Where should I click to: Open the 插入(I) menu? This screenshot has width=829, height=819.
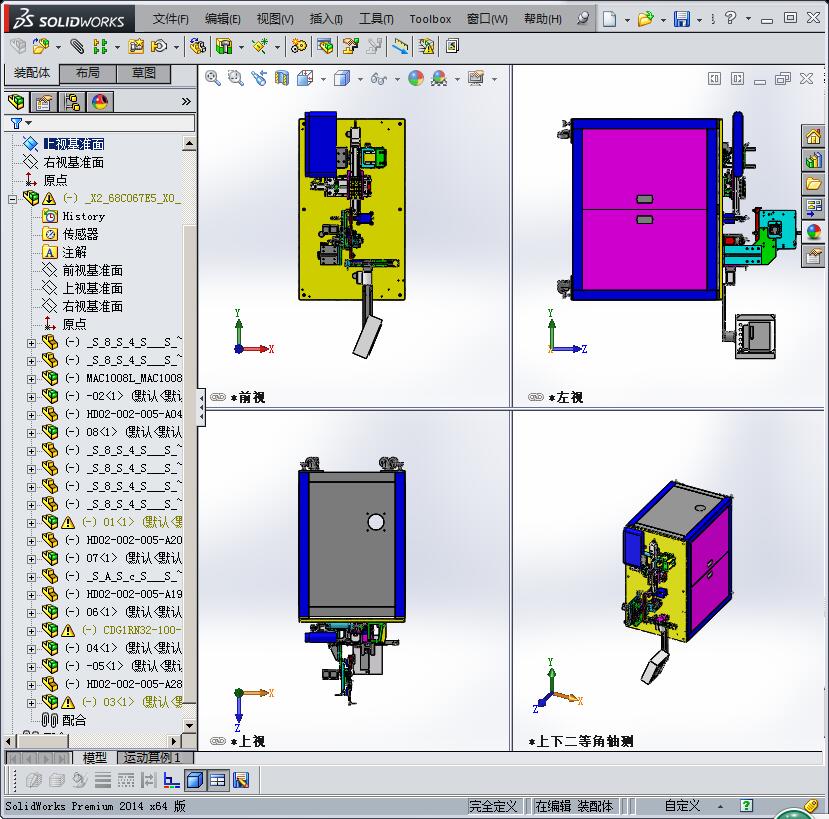pyautogui.click(x=326, y=20)
